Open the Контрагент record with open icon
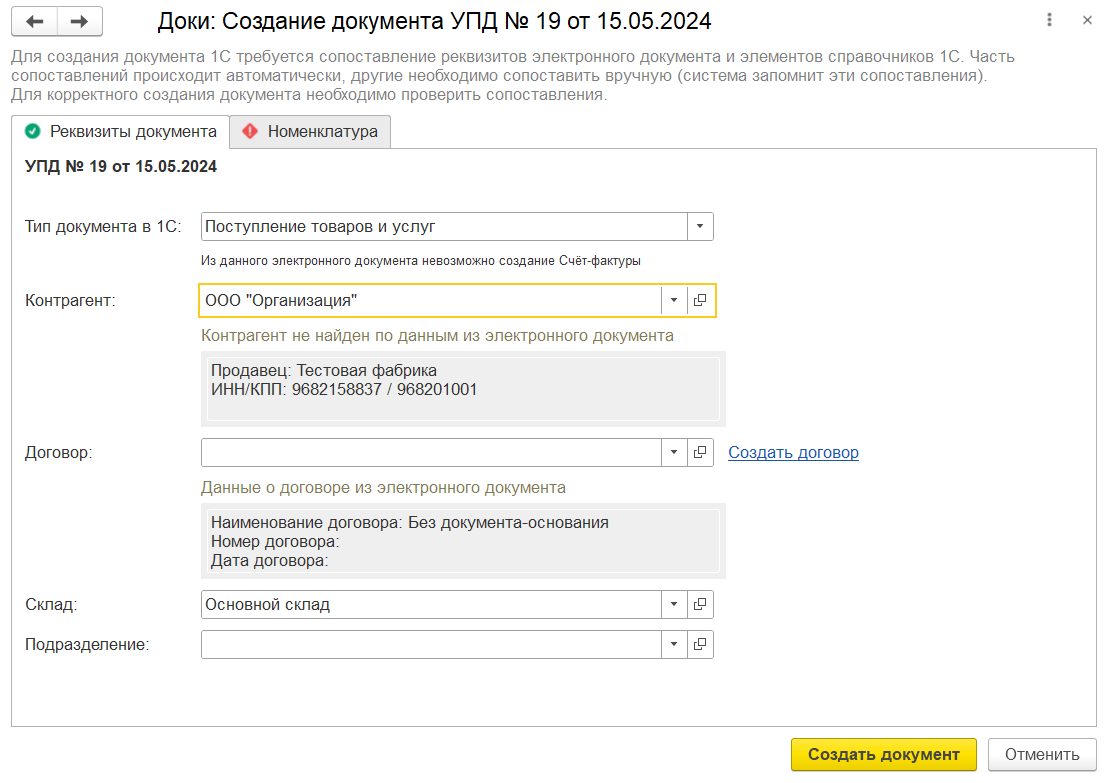This screenshot has height=783, width=1113. click(700, 300)
